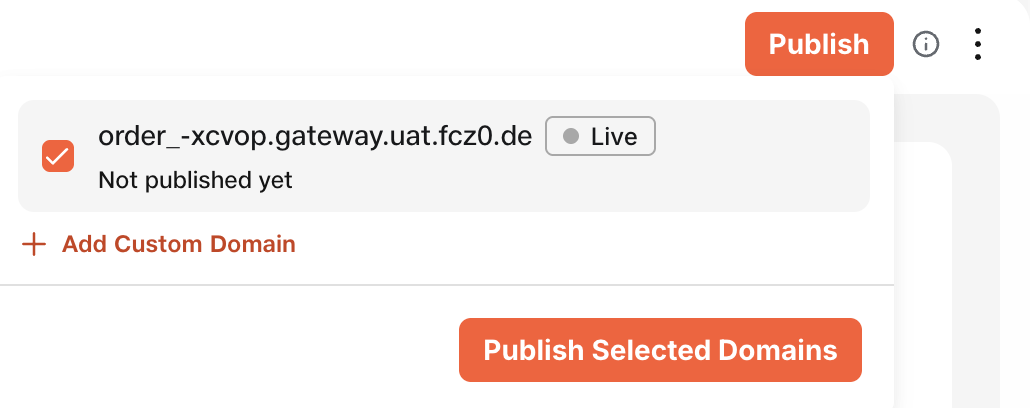Click the plus icon beside Add Custom Domain
Screen dimensions: 1030x408
point(34,244)
